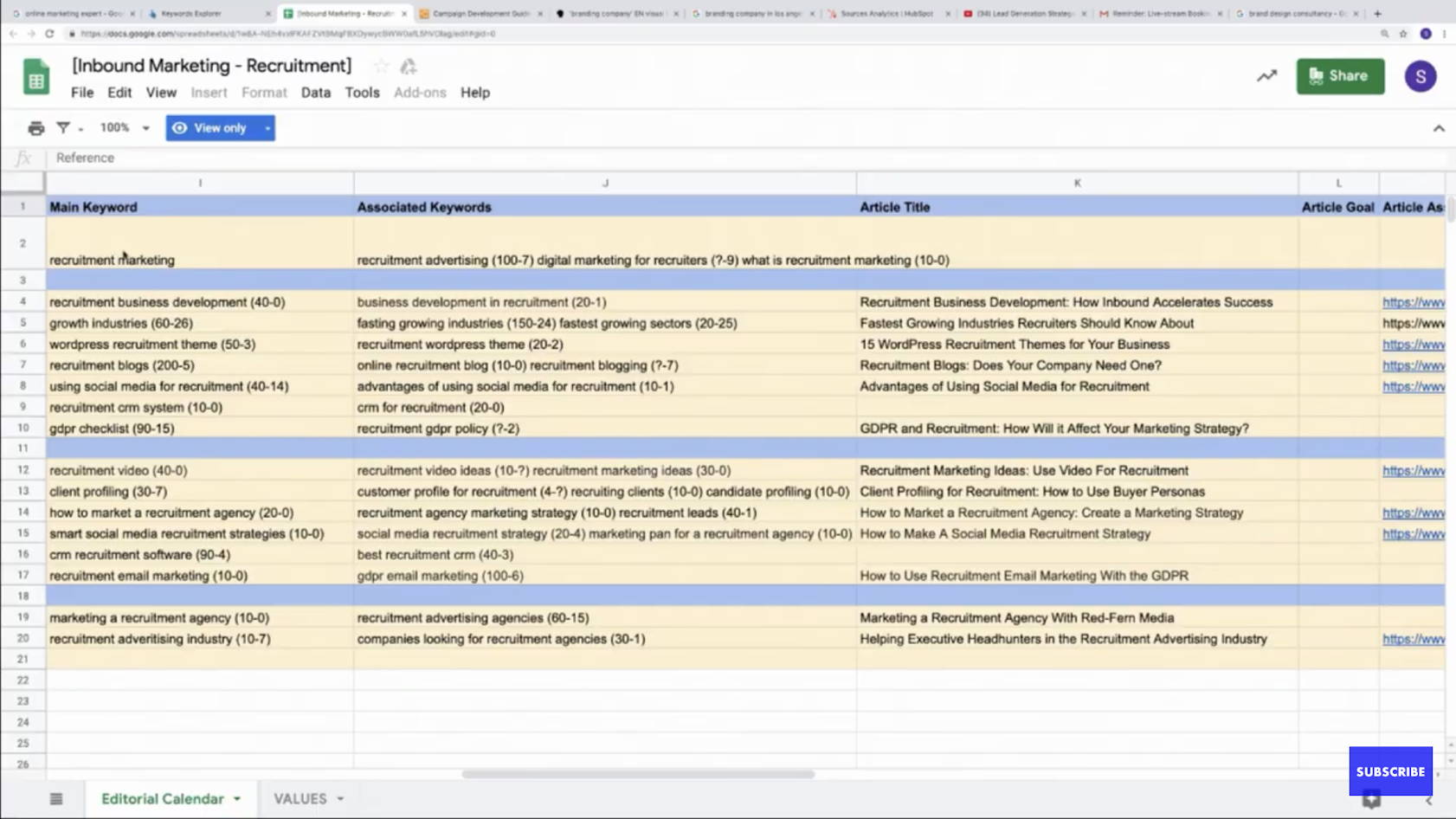
Task: Expand the View only mode dropdown
Action: point(267,128)
